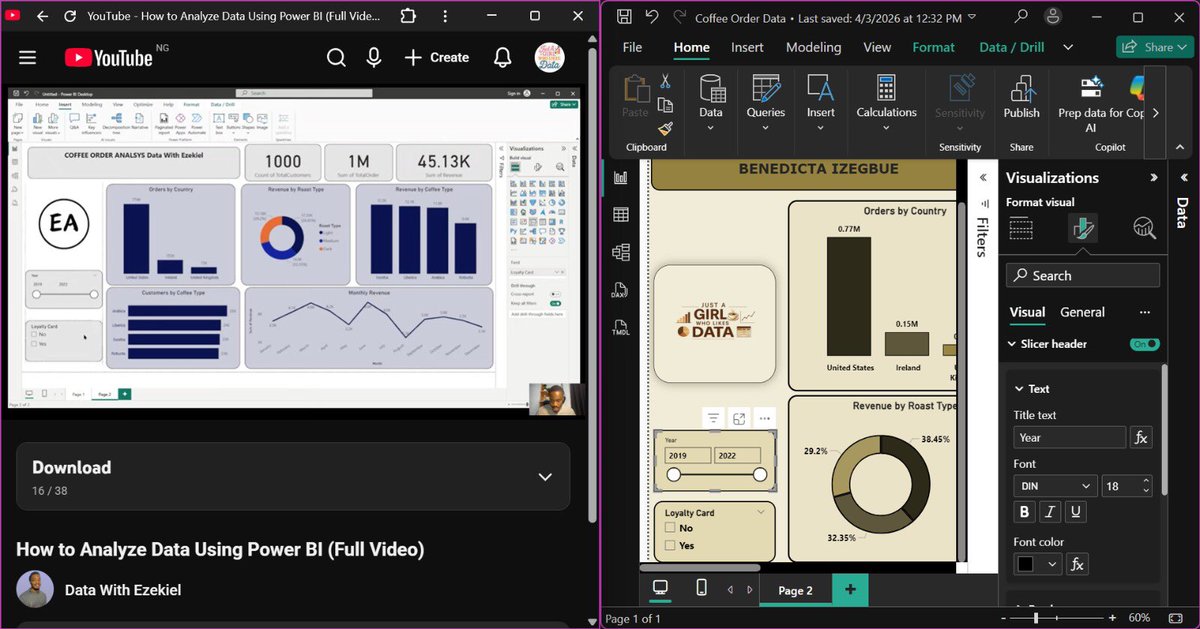Open YouTube hamburger guide menu

[x=27, y=57]
